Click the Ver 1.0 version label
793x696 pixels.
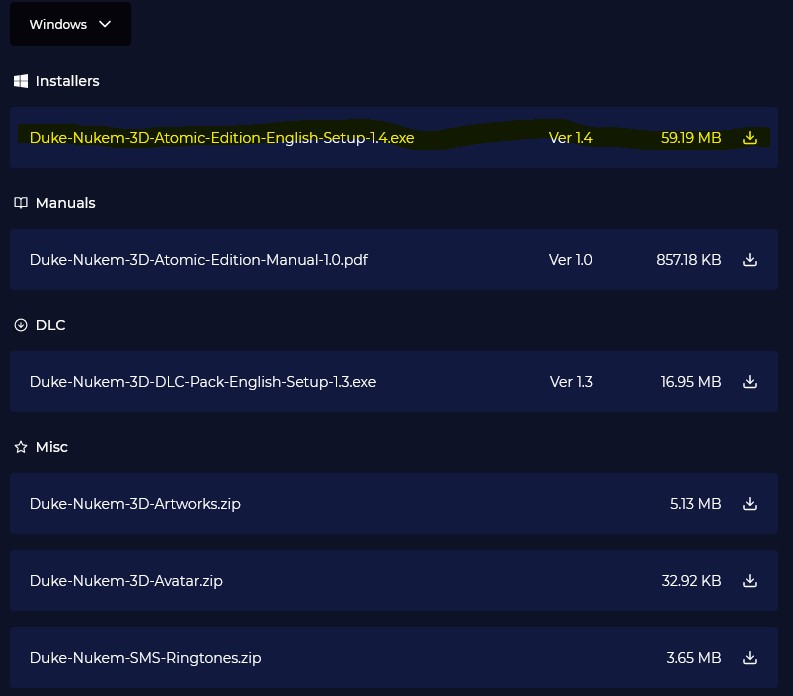570,259
